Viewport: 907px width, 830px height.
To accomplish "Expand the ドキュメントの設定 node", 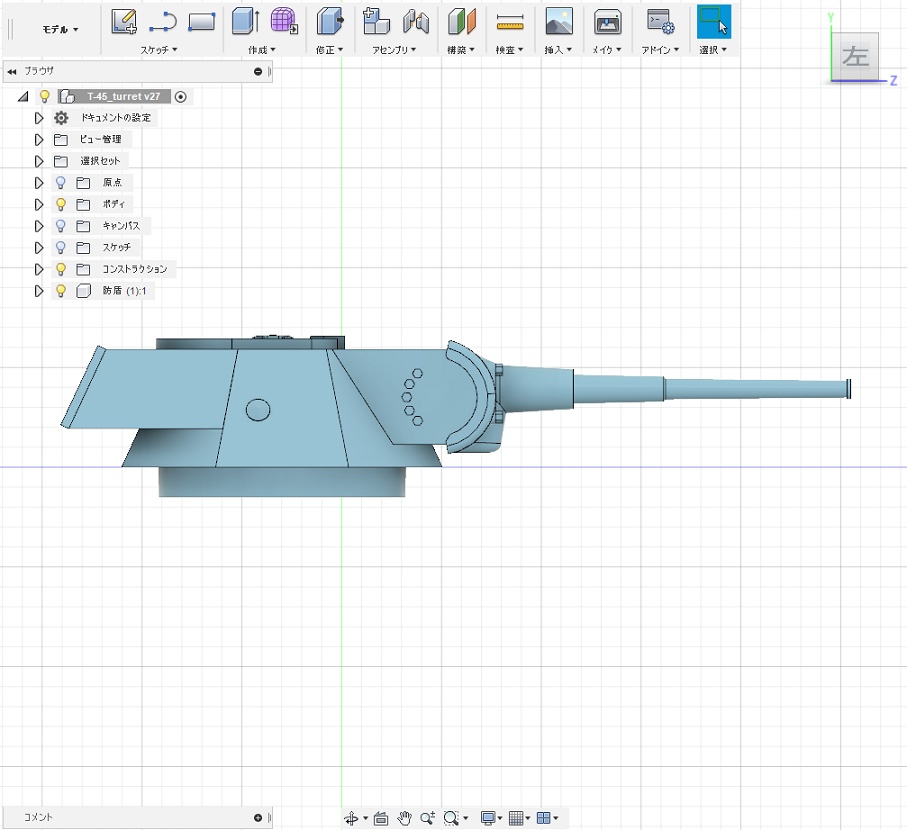I will tap(39, 118).
